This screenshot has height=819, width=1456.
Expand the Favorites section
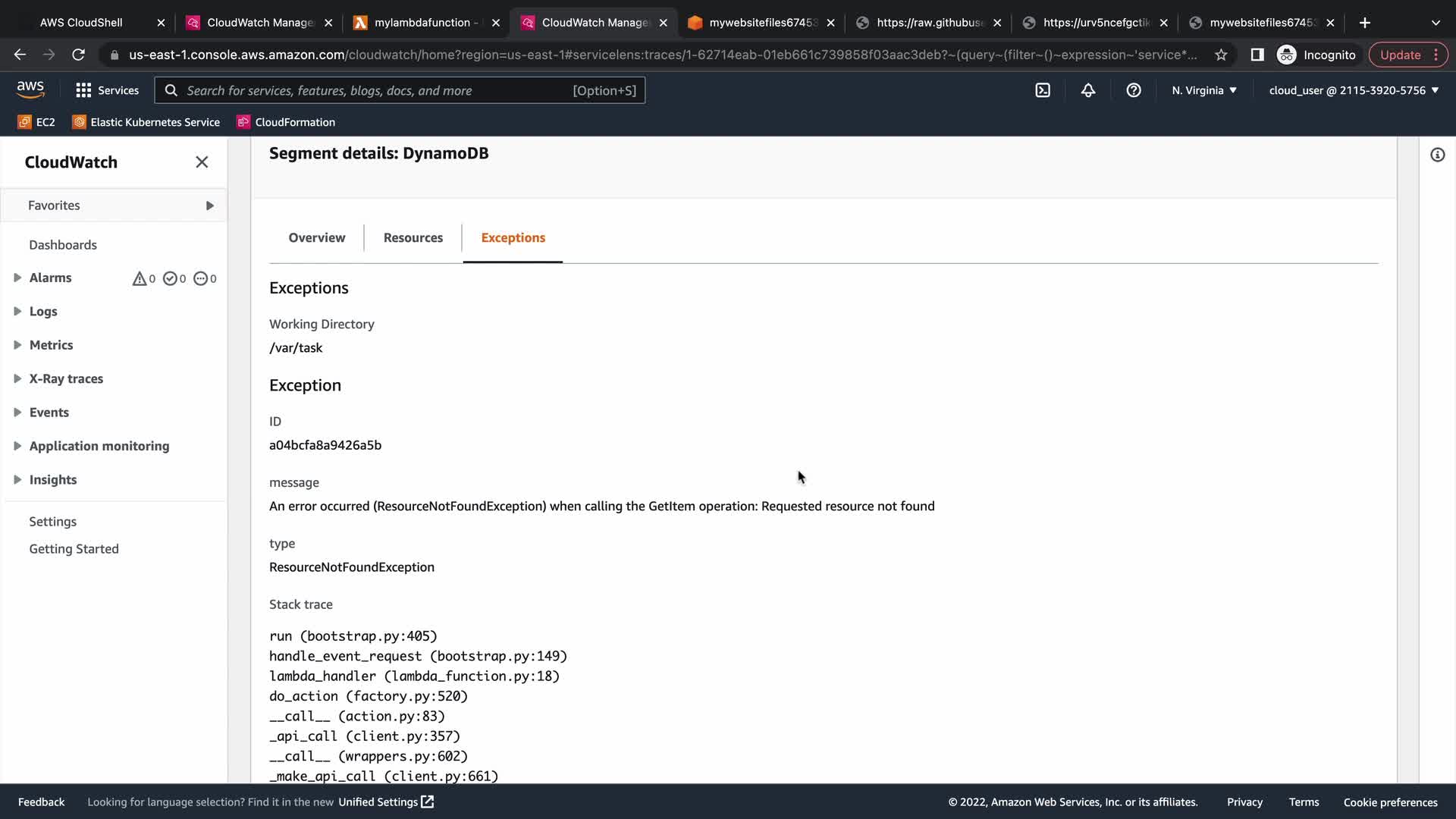(x=209, y=206)
